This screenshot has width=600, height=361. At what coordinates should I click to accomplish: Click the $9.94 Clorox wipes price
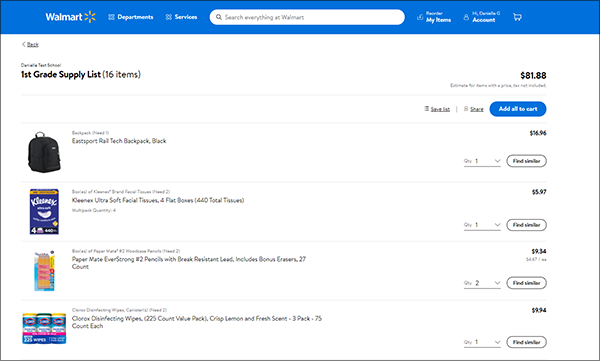pos(539,310)
